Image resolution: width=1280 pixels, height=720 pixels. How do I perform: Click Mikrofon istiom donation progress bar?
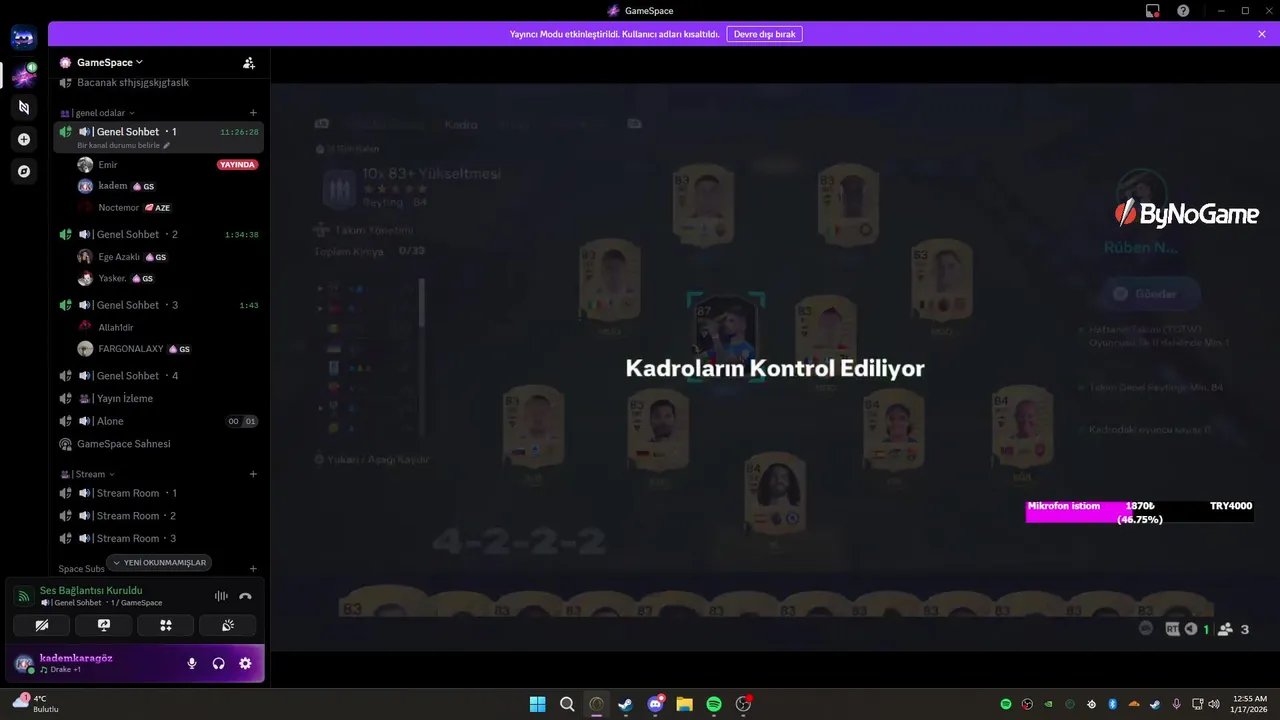1139,512
